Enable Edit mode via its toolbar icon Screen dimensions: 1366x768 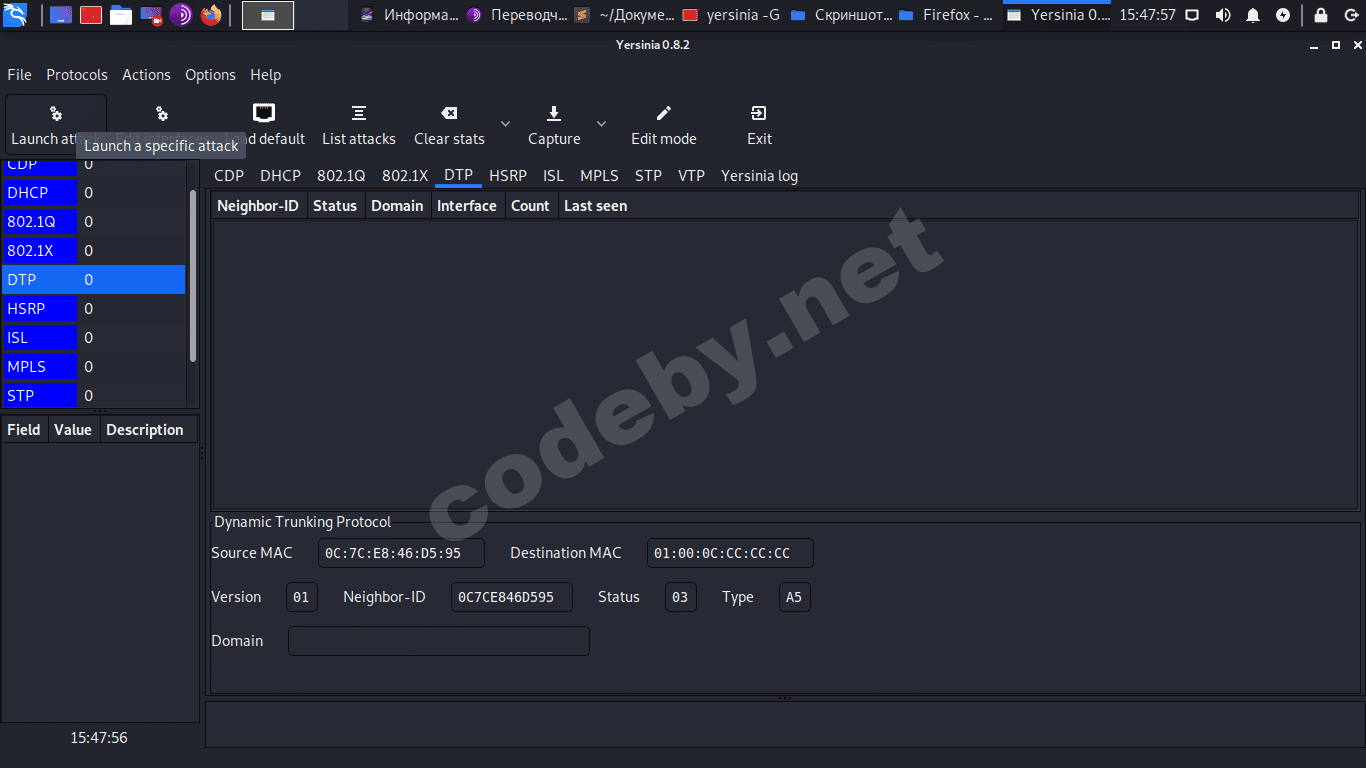pos(663,123)
